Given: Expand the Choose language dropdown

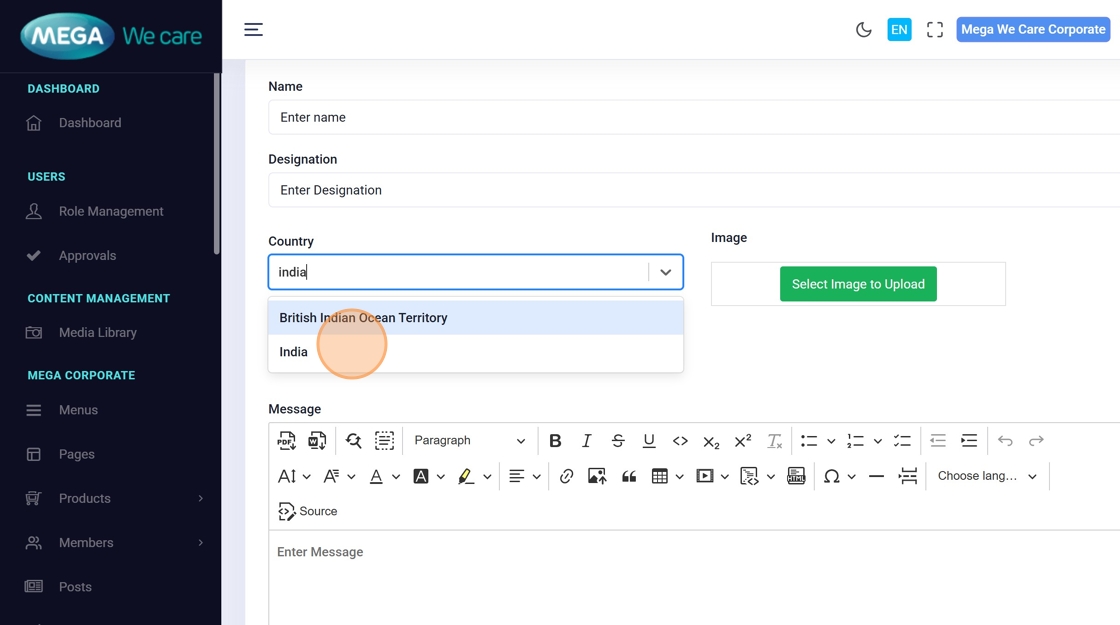Looking at the screenshot, I should (x=987, y=477).
